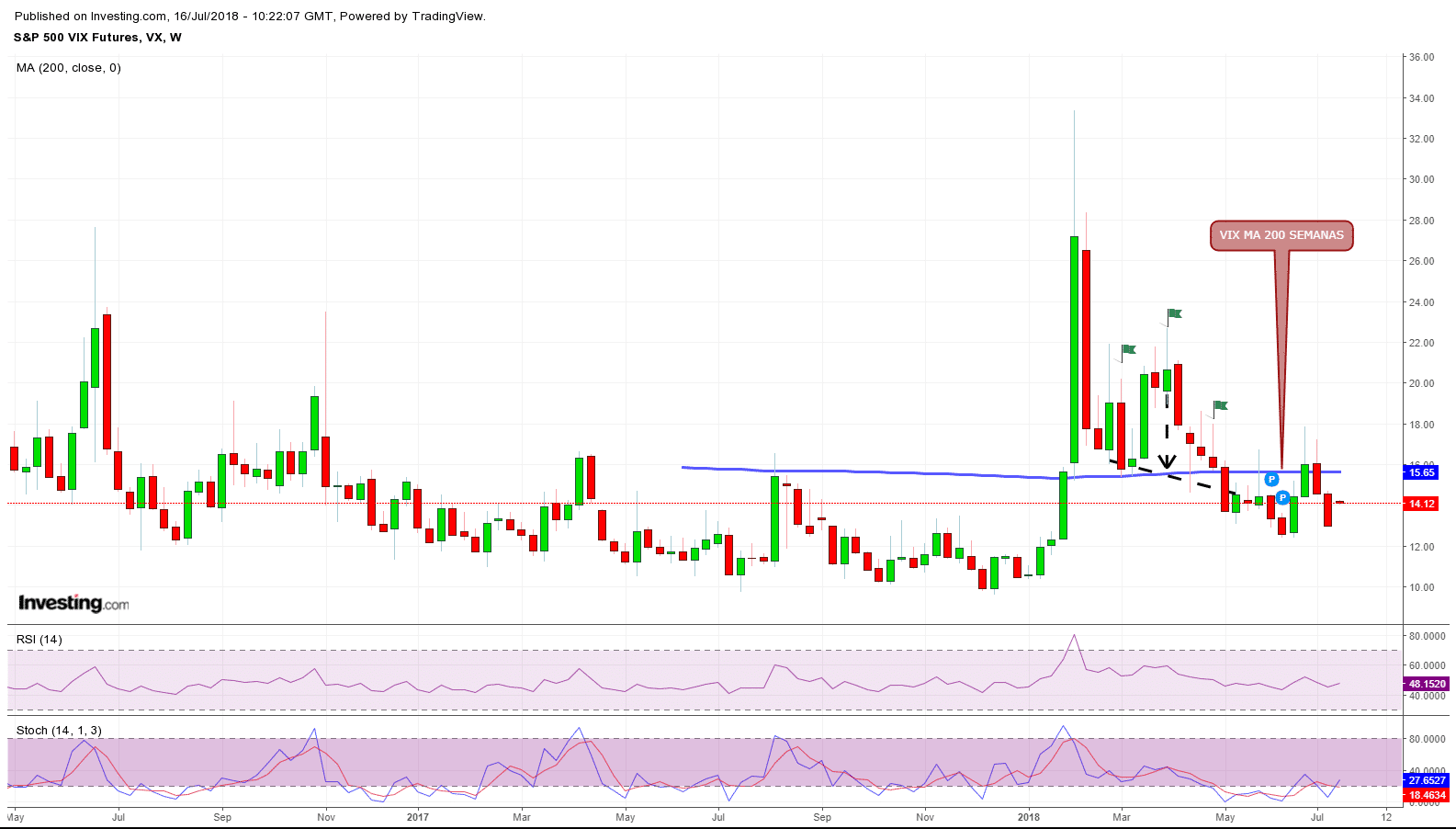The width and height of the screenshot is (1456, 829).
Task: Click the red 18.4634 stochastic value tag
Action: coord(1427,795)
